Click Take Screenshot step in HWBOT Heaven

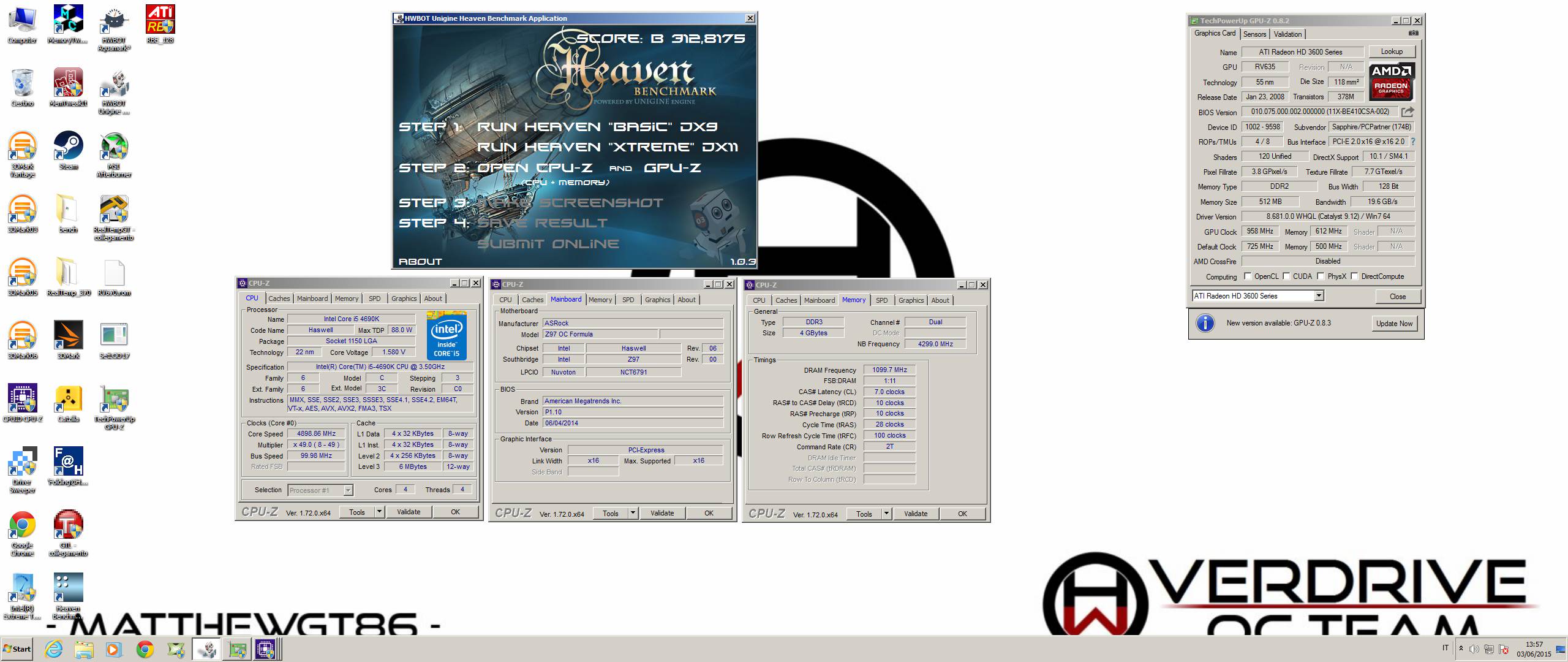coord(570,203)
